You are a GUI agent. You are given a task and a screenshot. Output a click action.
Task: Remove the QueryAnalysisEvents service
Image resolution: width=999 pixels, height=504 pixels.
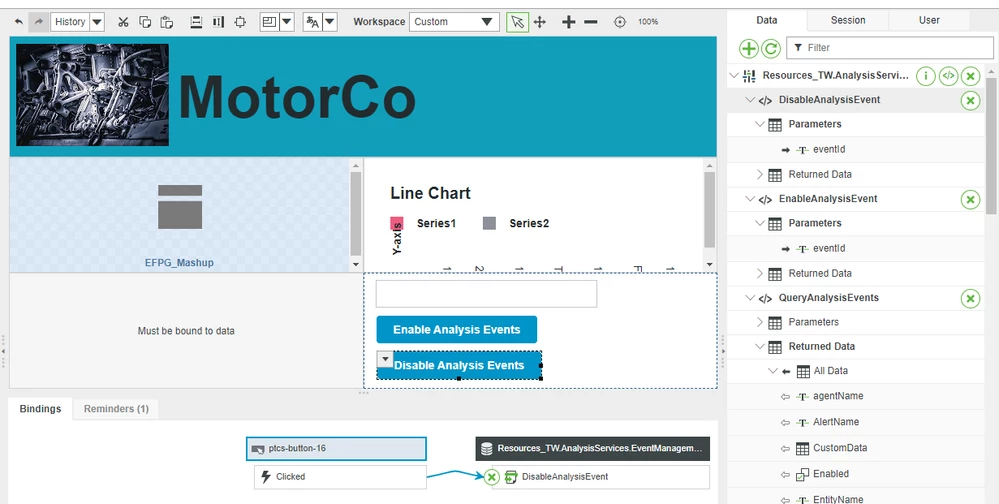[970, 298]
